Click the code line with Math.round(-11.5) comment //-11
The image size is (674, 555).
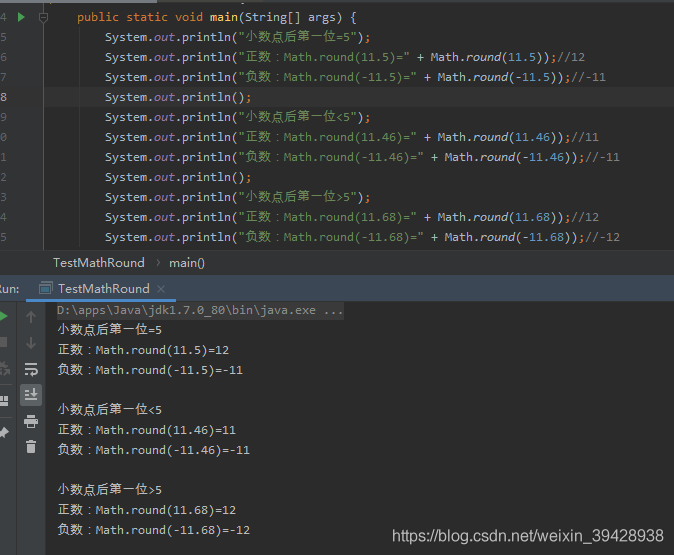pos(355,77)
